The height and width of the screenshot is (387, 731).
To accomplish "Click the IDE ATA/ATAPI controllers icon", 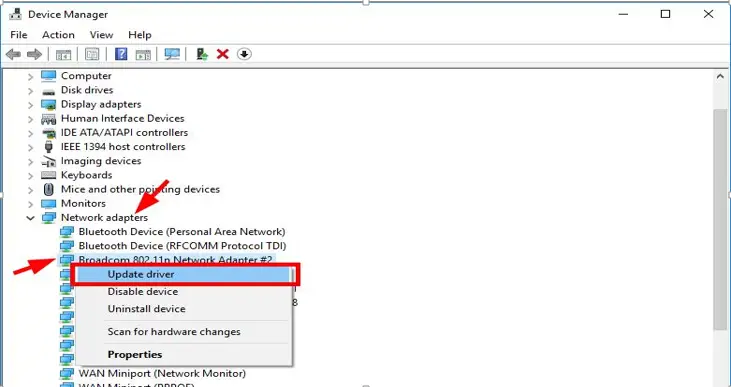I will pos(48,133).
